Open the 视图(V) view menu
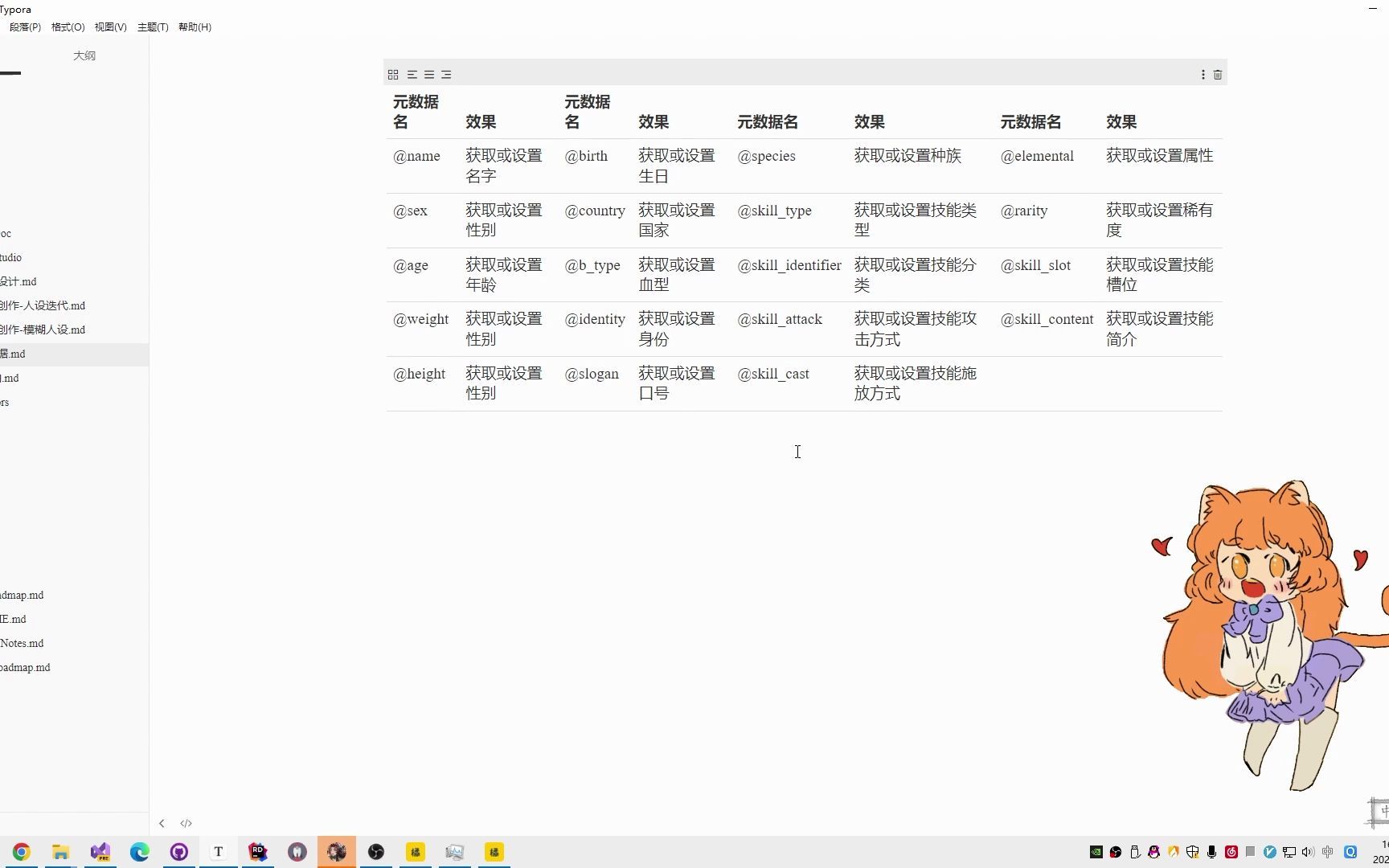 click(x=110, y=27)
